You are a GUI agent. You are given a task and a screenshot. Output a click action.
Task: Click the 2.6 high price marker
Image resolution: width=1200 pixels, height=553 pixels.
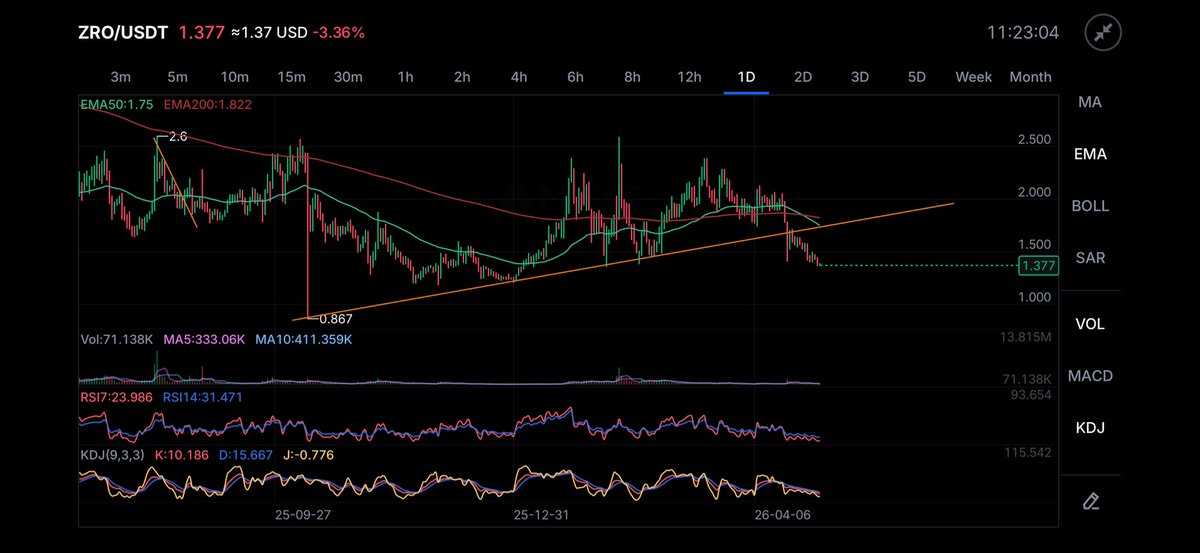[178, 136]
